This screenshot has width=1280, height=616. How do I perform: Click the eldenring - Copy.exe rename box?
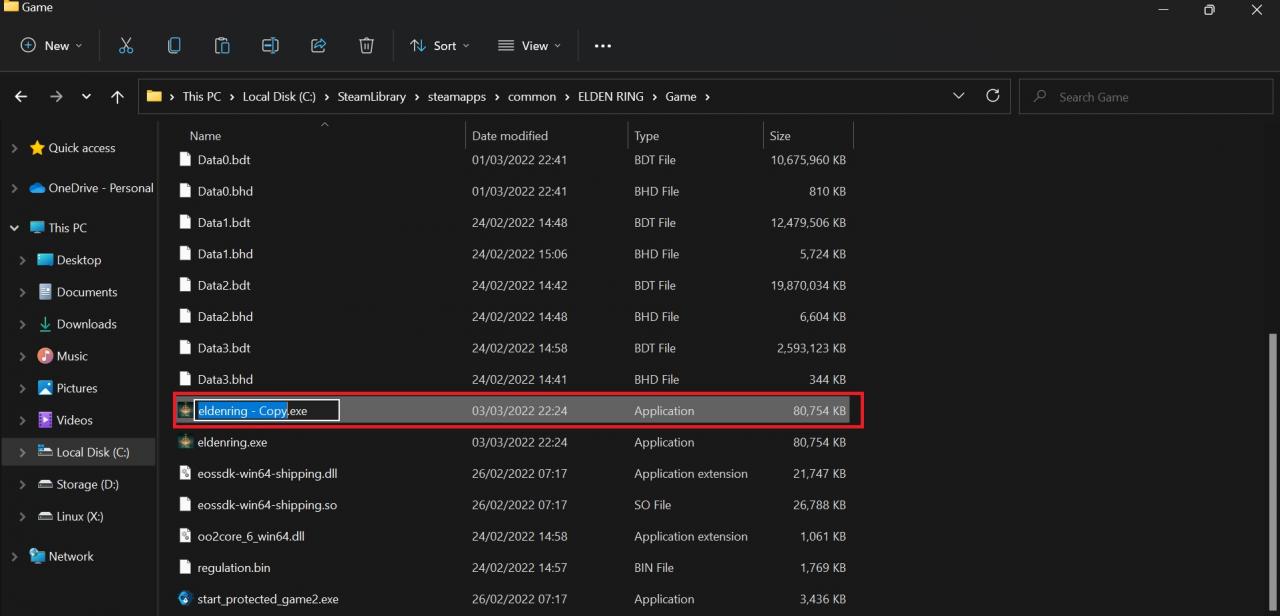pyautogui.click(x=267, y=410)
